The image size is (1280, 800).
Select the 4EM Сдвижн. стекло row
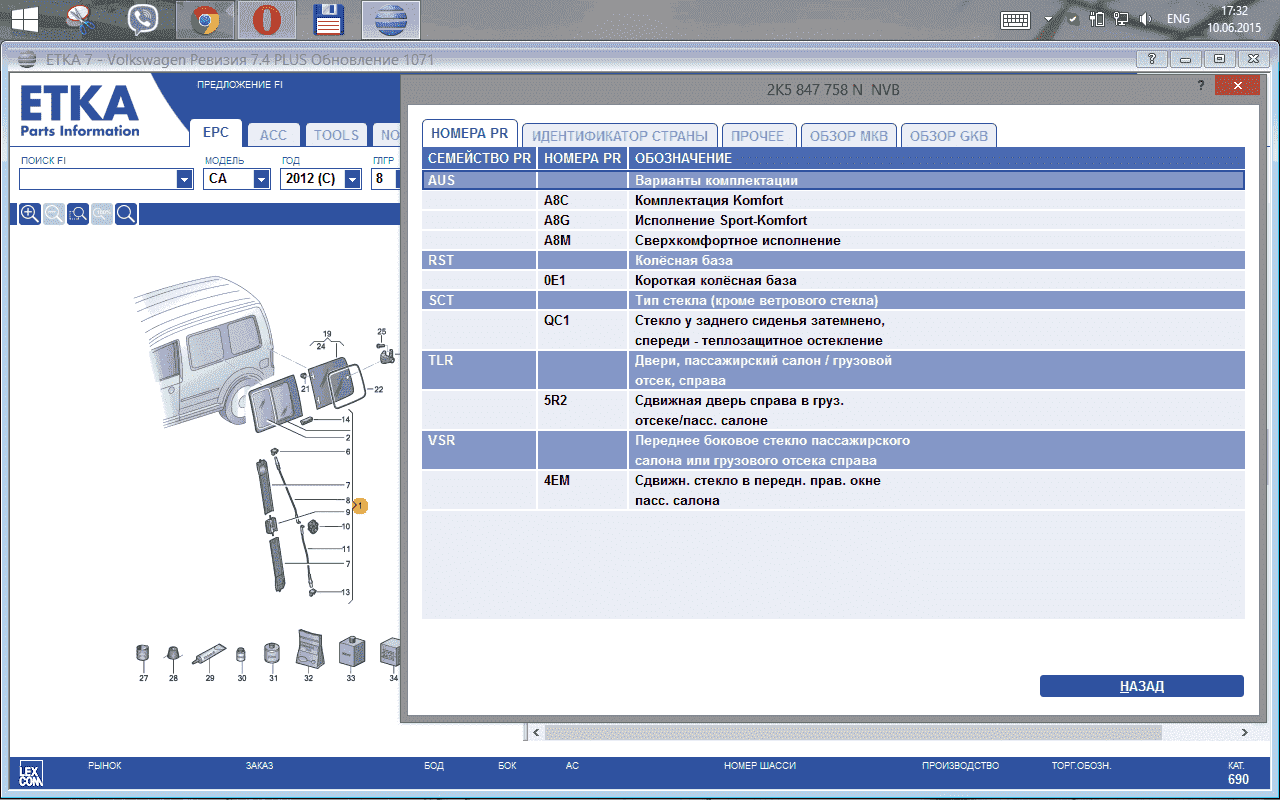point(833,490)
